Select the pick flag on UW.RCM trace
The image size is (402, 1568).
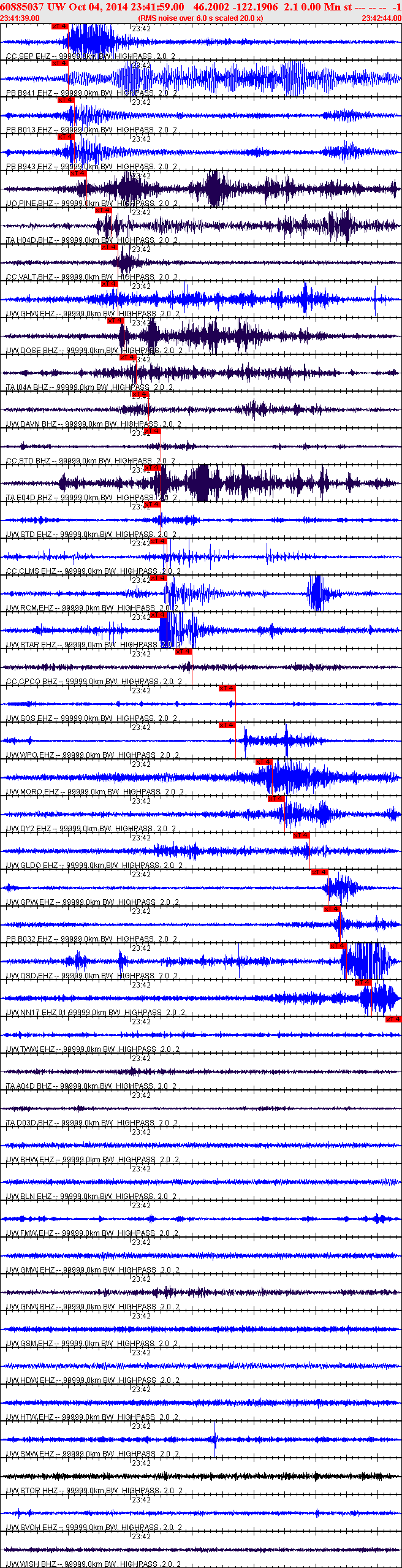[158, 578]
